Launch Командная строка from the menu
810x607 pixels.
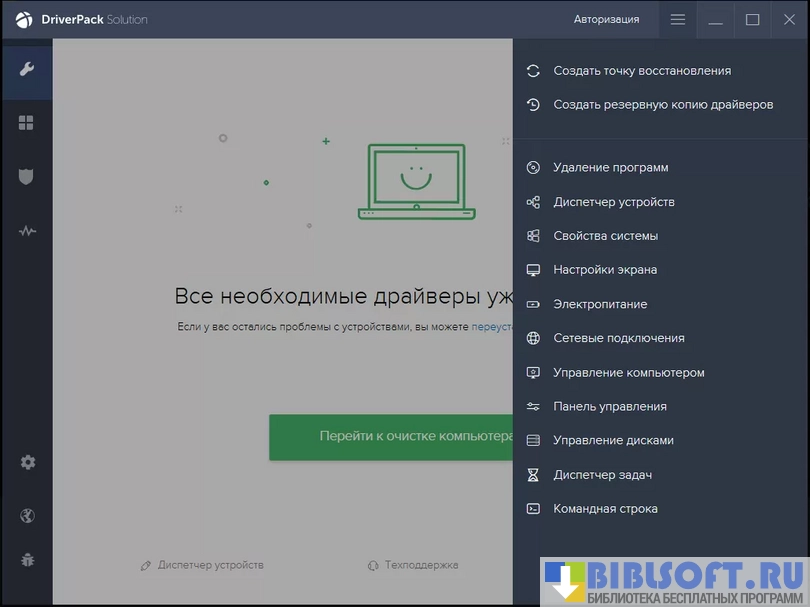[x=605, y=509]
